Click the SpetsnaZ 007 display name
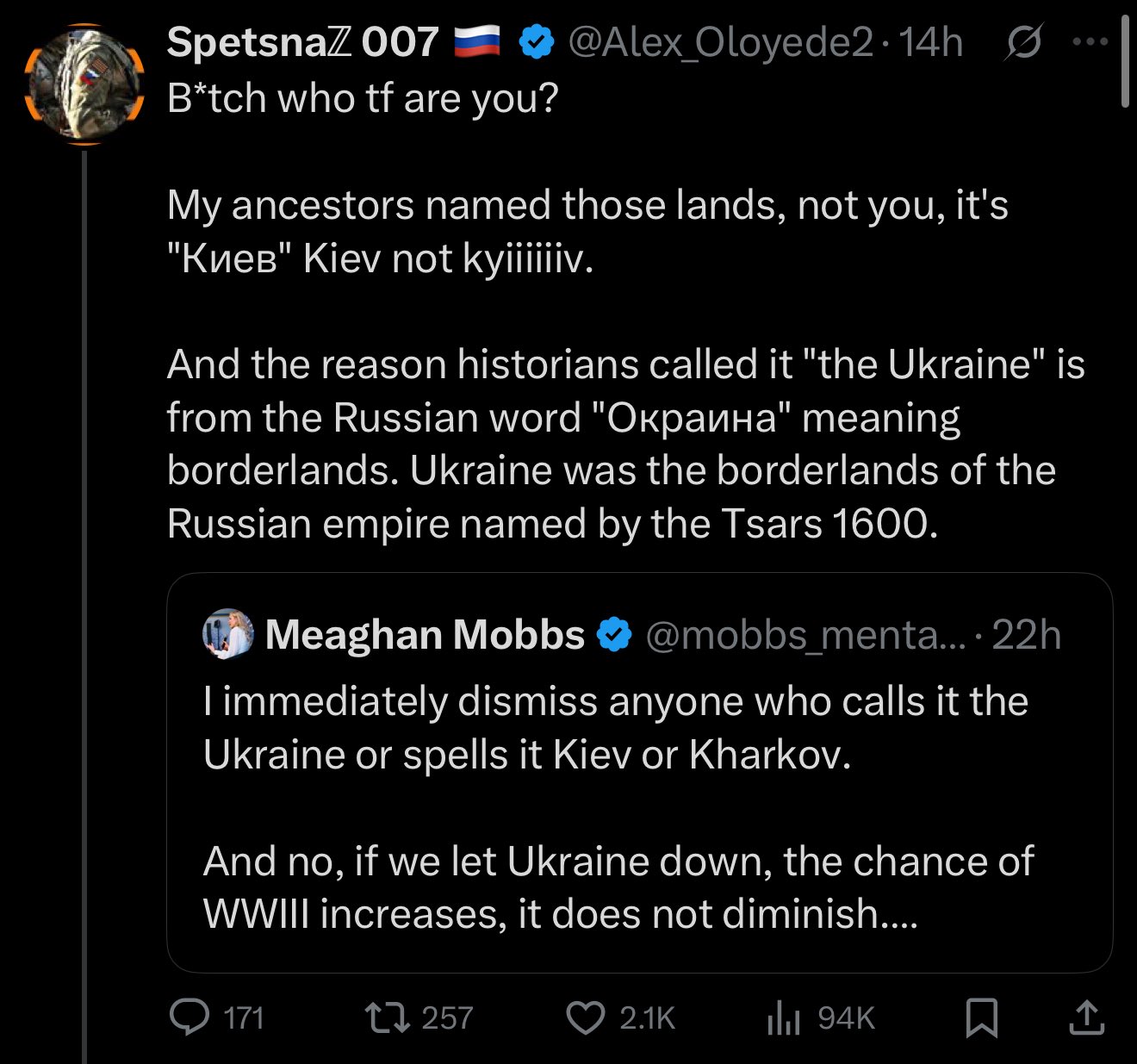1137x1064 pixels. click(302, 41)
